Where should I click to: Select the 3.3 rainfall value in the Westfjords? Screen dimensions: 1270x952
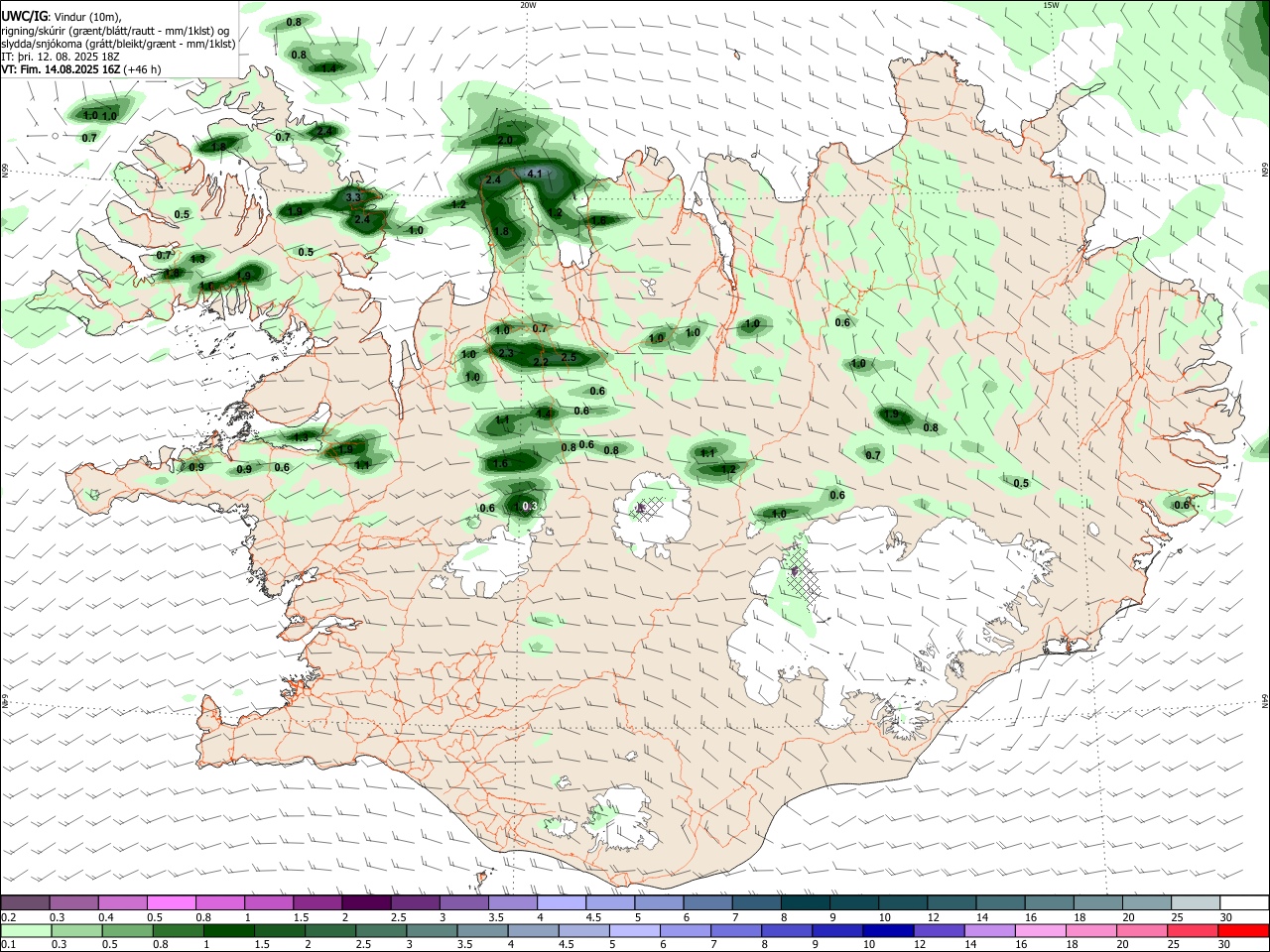click(353, 197)
